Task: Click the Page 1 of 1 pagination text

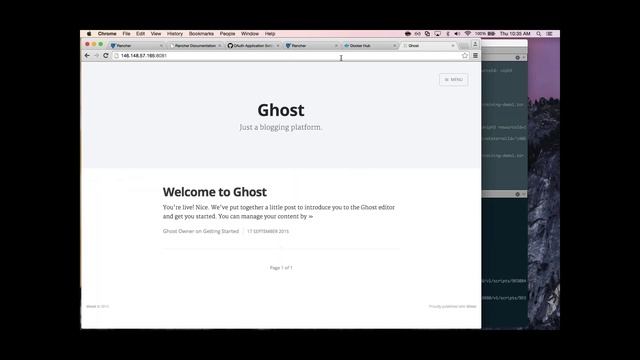Action: coord(281,268)
